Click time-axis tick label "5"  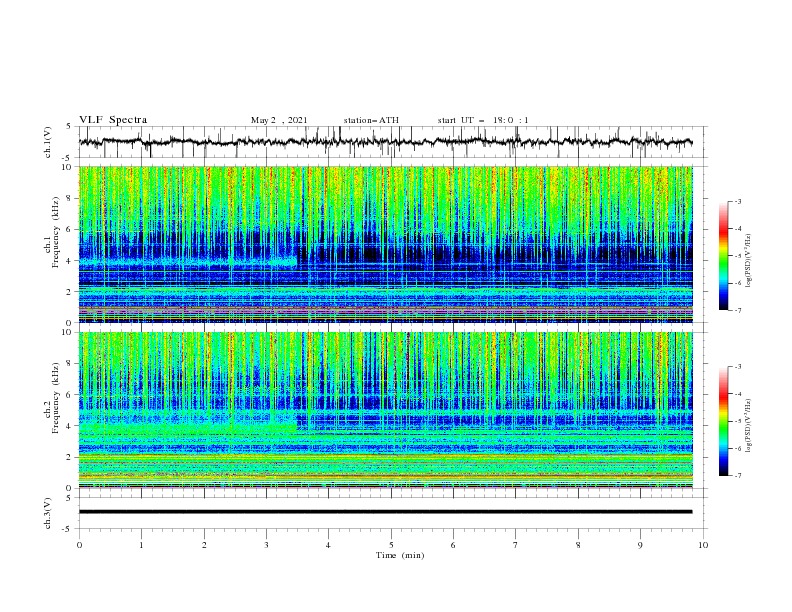tap(391, 545)
